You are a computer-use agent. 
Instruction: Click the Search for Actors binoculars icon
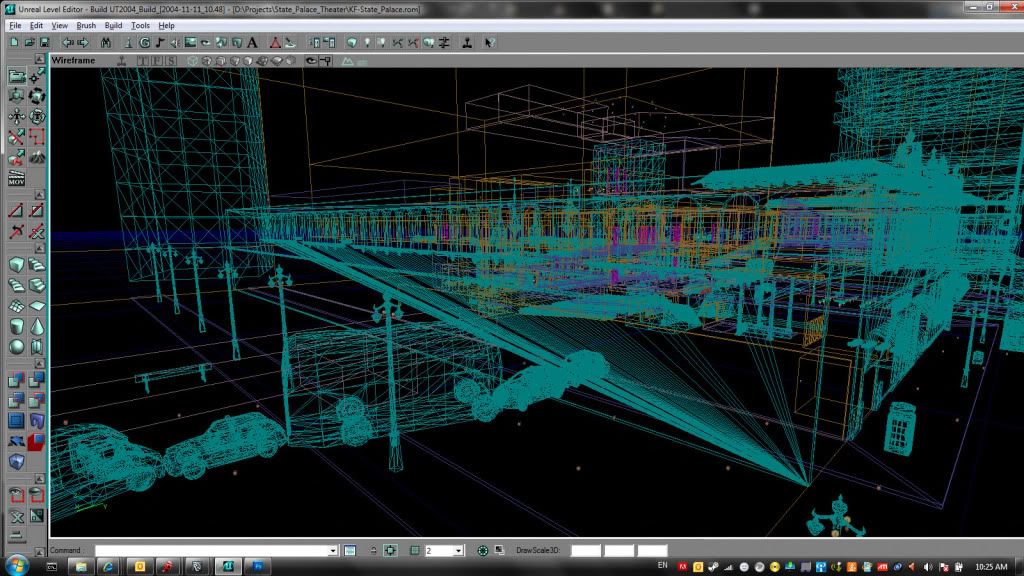click(x=105, y=42)
